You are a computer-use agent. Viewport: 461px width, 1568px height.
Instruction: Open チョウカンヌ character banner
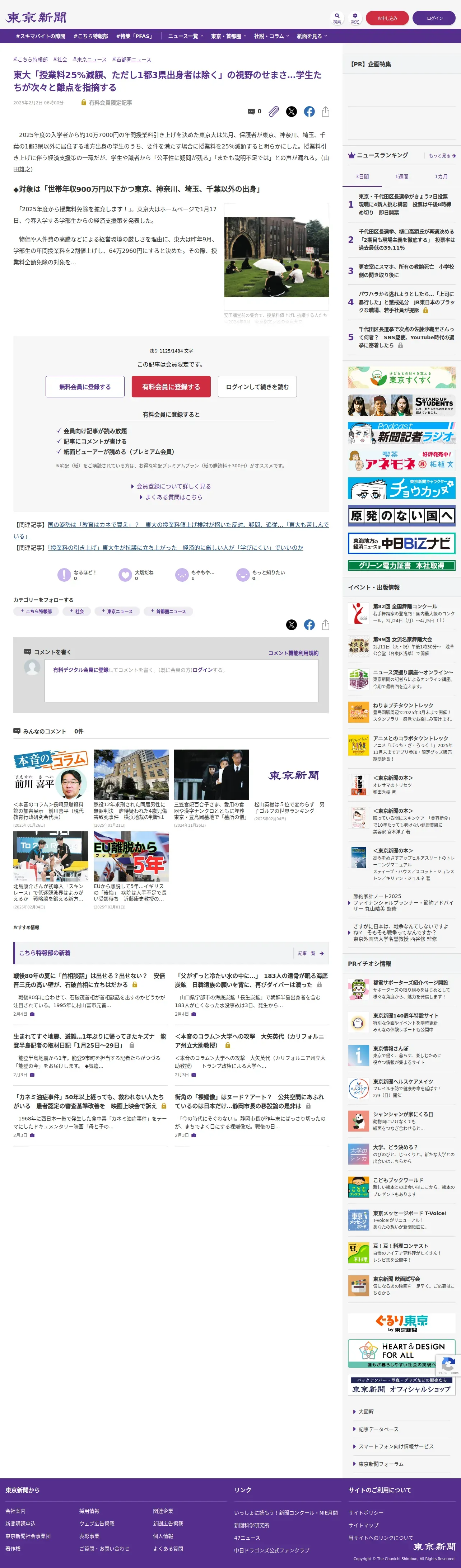402,488
